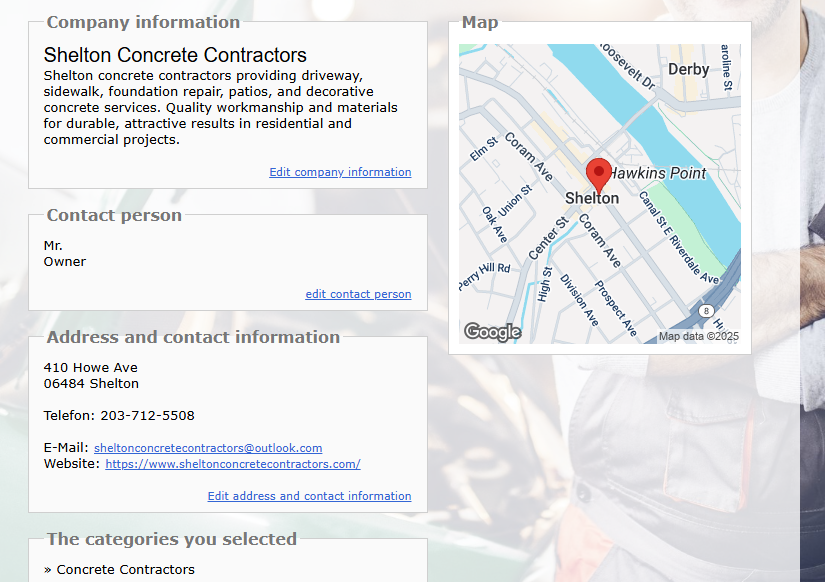This screenshot has height=582, width=825.
Task: Click The categories you selected title
Action: (172, 539)
